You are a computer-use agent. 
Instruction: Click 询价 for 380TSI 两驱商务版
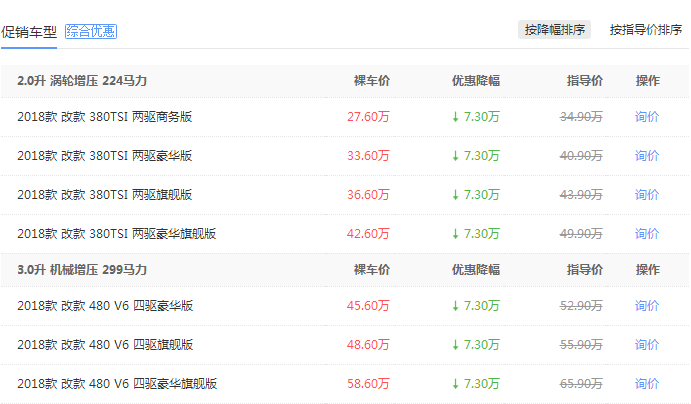click(647, 117)
